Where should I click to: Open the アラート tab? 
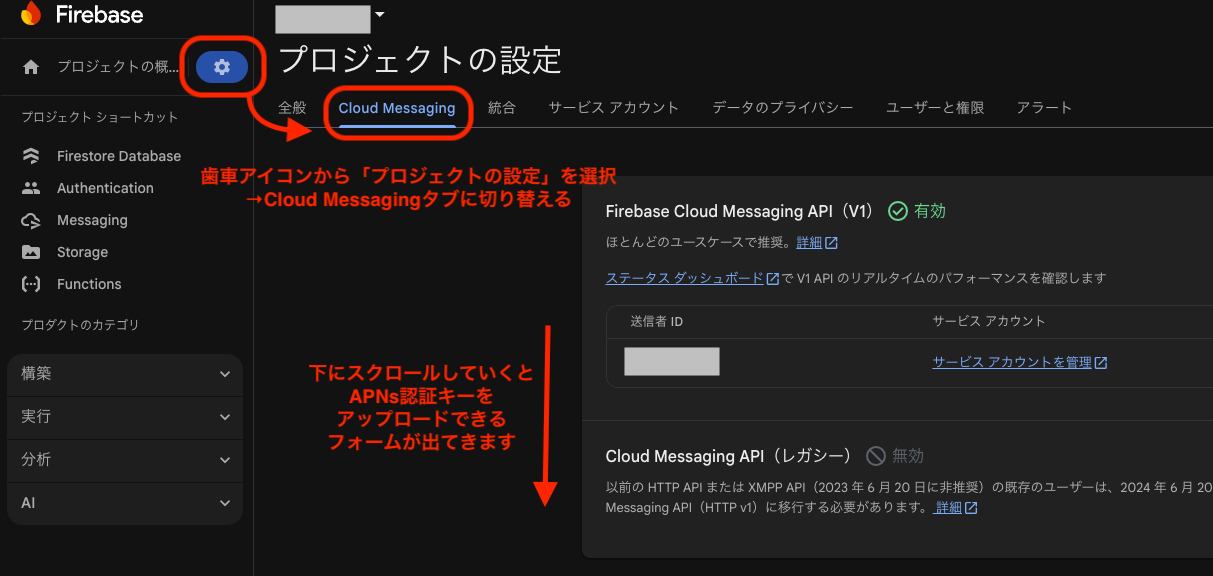(x=1044, y=108)
